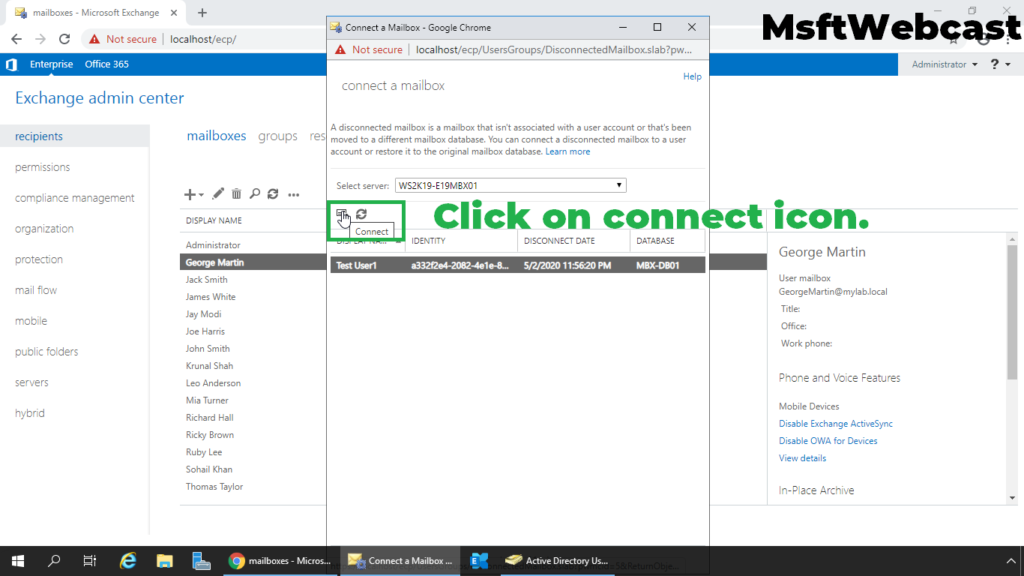This screenshot has height=576, width=1024.
Task: Open the mailboxes tab
Action: [x=216, y=136]
